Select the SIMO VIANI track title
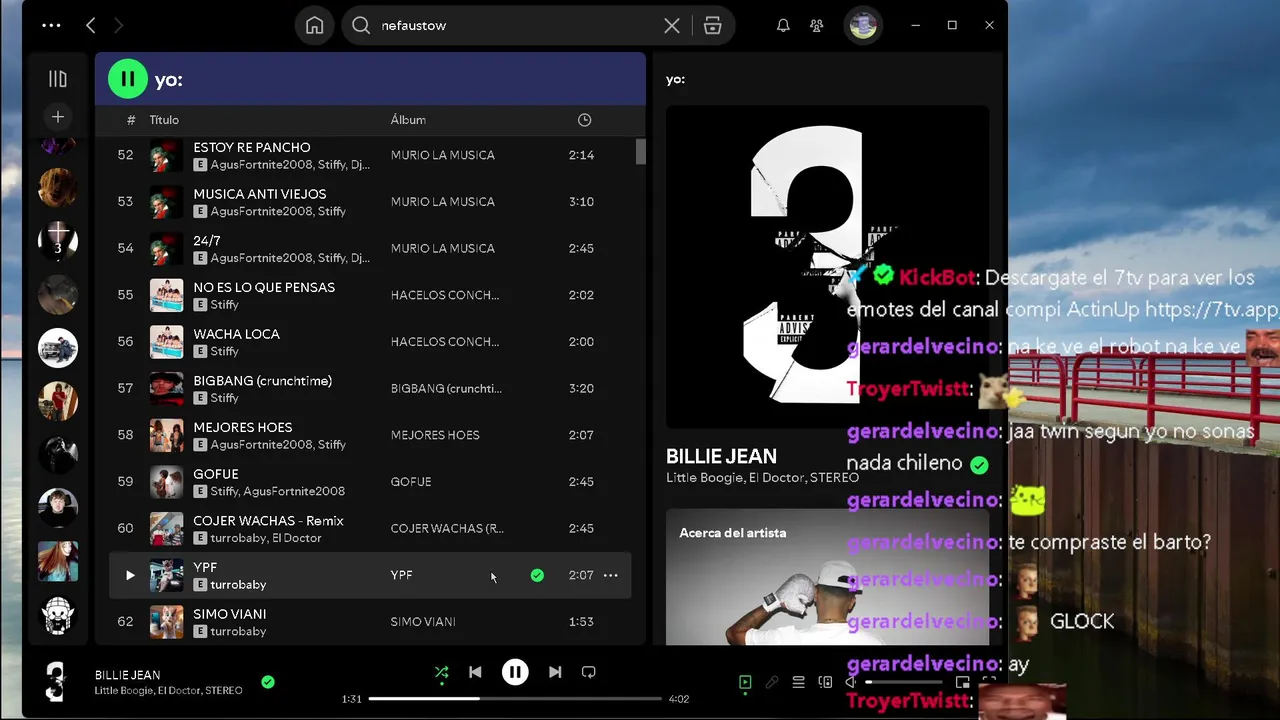Image resolution: width=1280 pixels, height=720 pixels. pyautogui.click(x=229, y=614)
